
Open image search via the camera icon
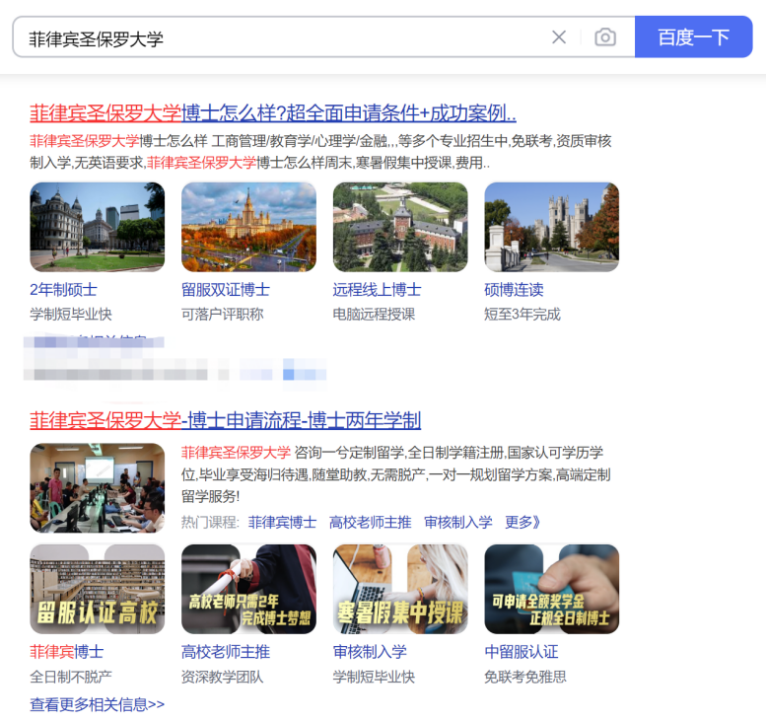pos(605,37)
